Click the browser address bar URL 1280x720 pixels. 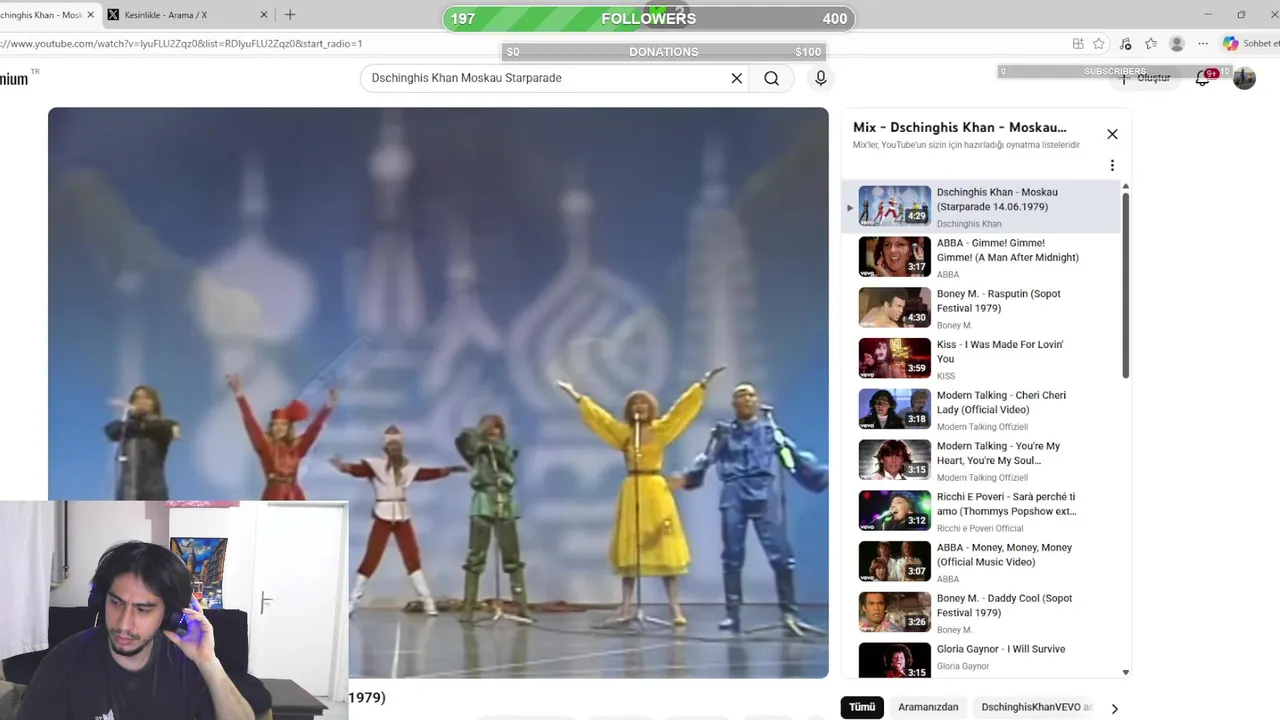pos(182,44)
